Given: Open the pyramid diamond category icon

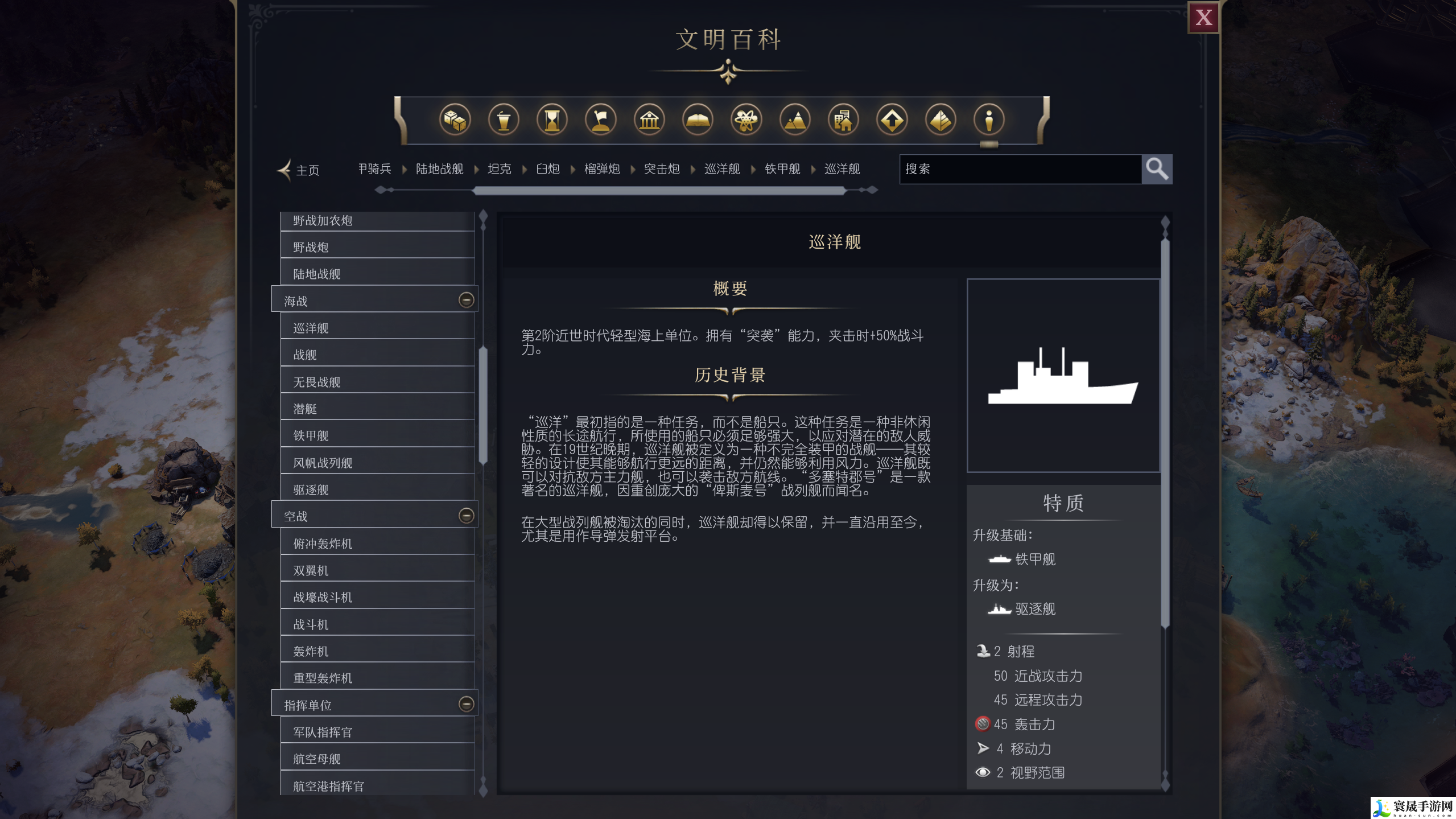Looking at the screenshot, I should click(x=941, y=120).
